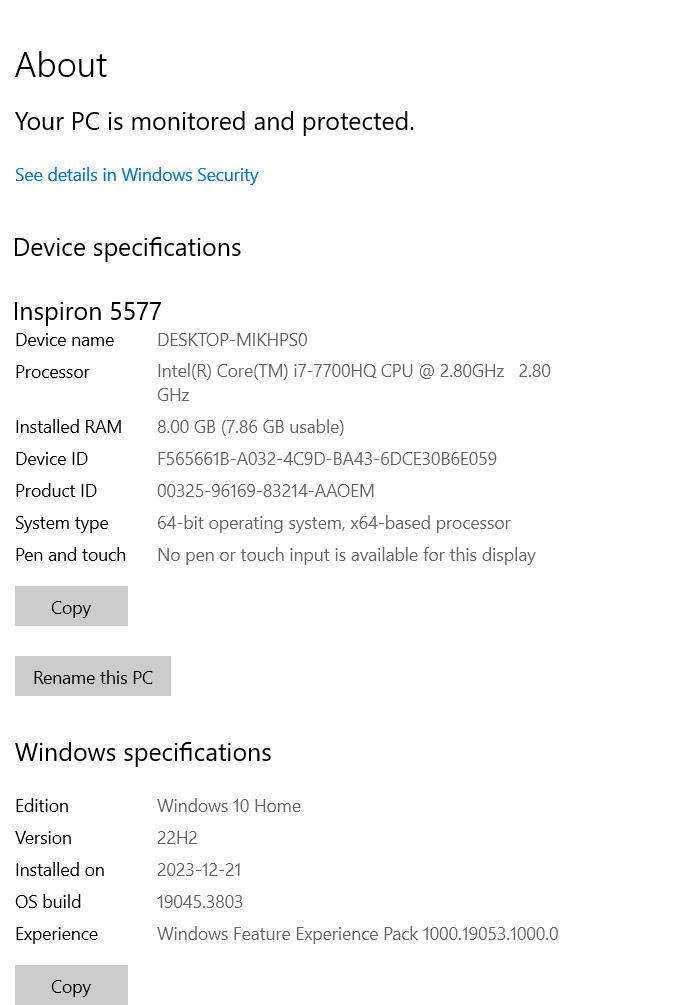
Task: Select the device name DESKTOP-MIKHPS0
Action: click(x=232, y=340)
